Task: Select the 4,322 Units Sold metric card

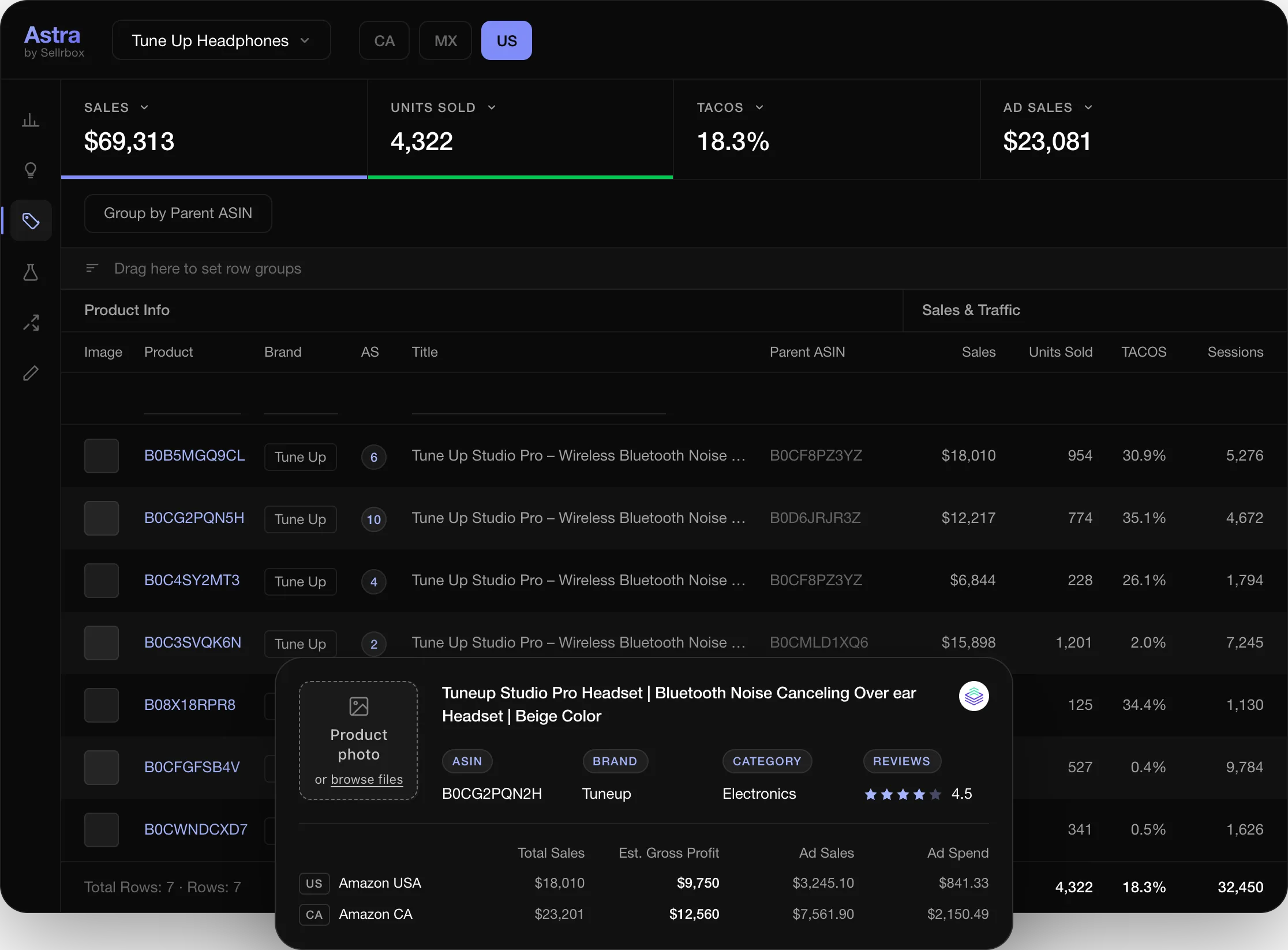Action: 521,129
